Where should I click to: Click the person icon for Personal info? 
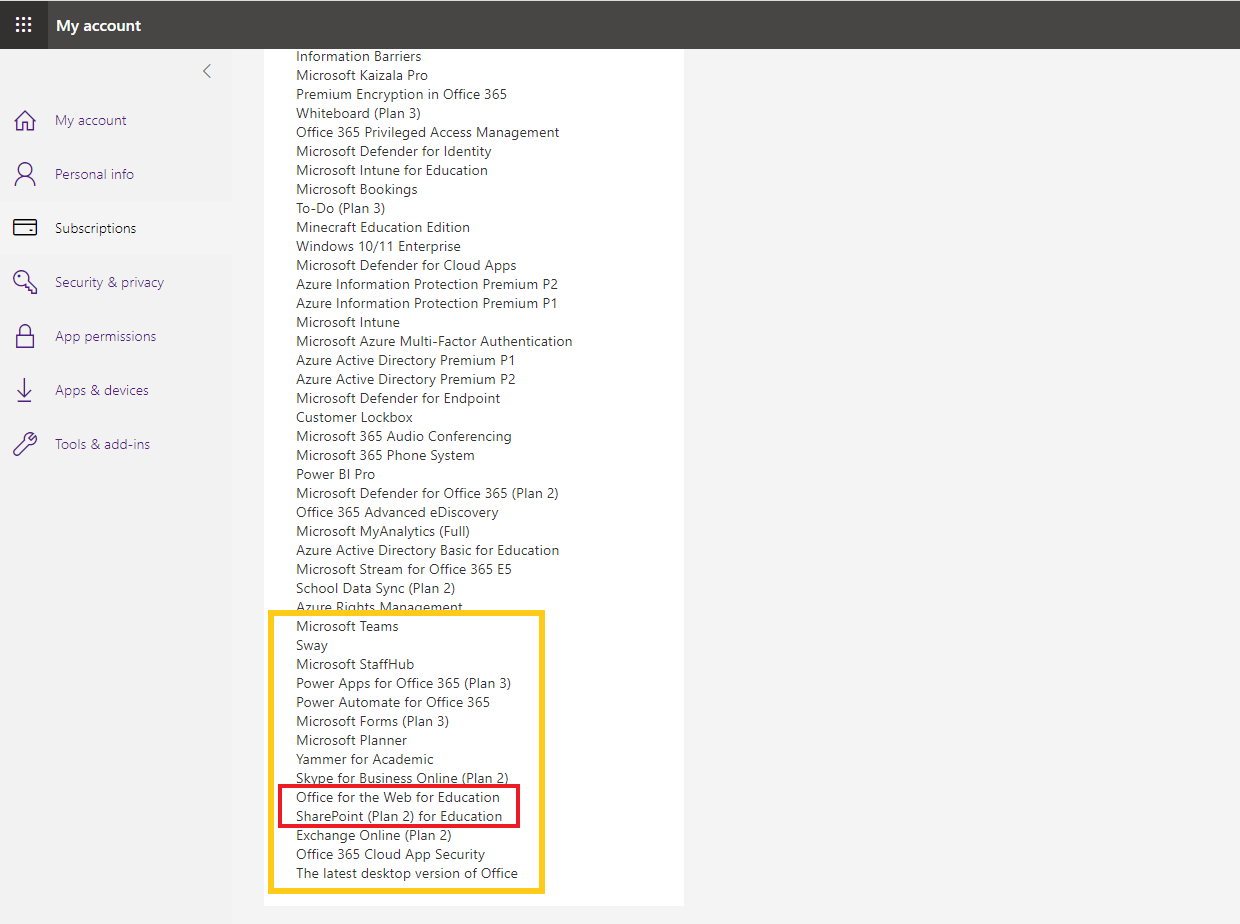click(x=25, y=175)
